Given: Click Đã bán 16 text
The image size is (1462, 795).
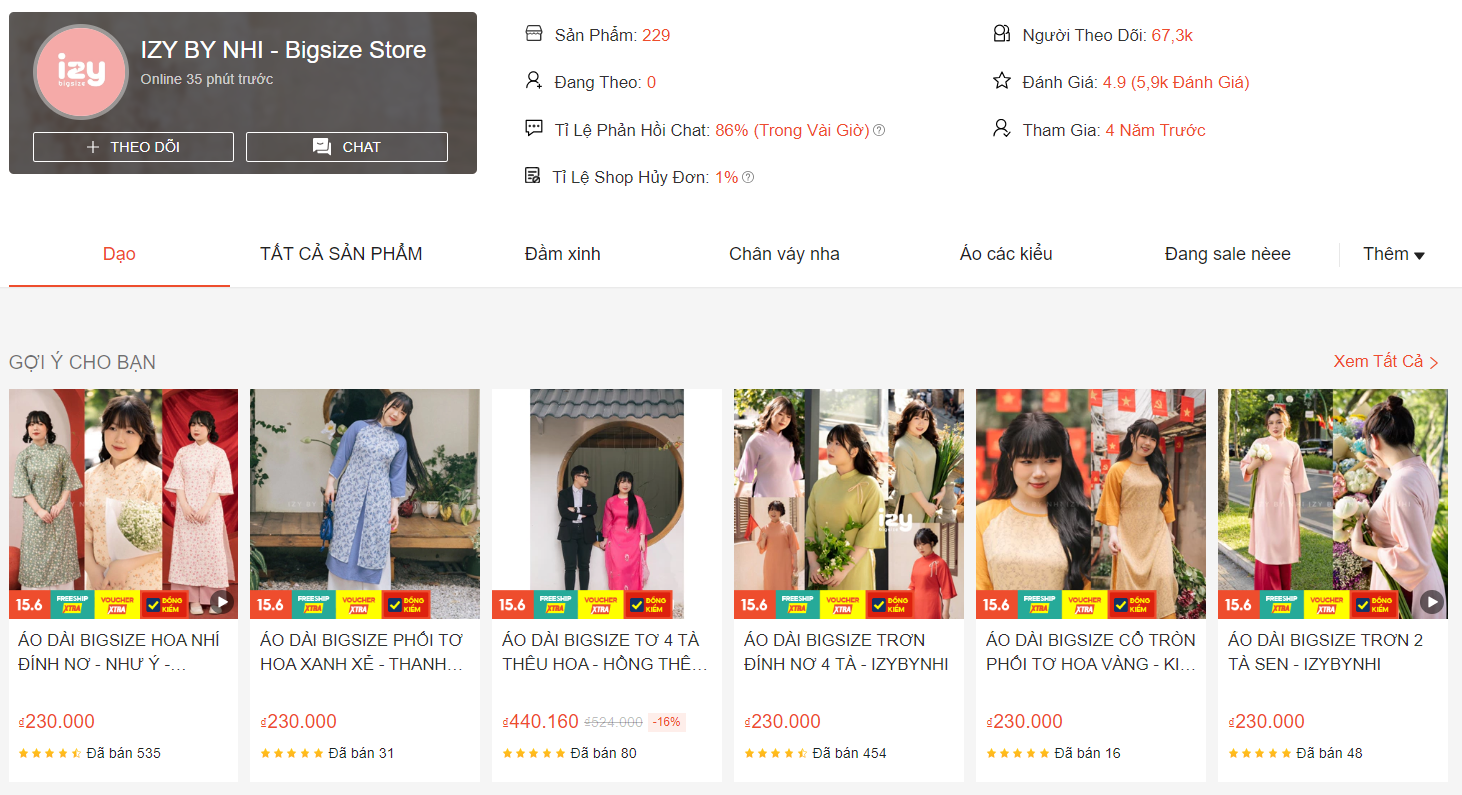Looking at the screenshot, I should [x=1088, y=753].
